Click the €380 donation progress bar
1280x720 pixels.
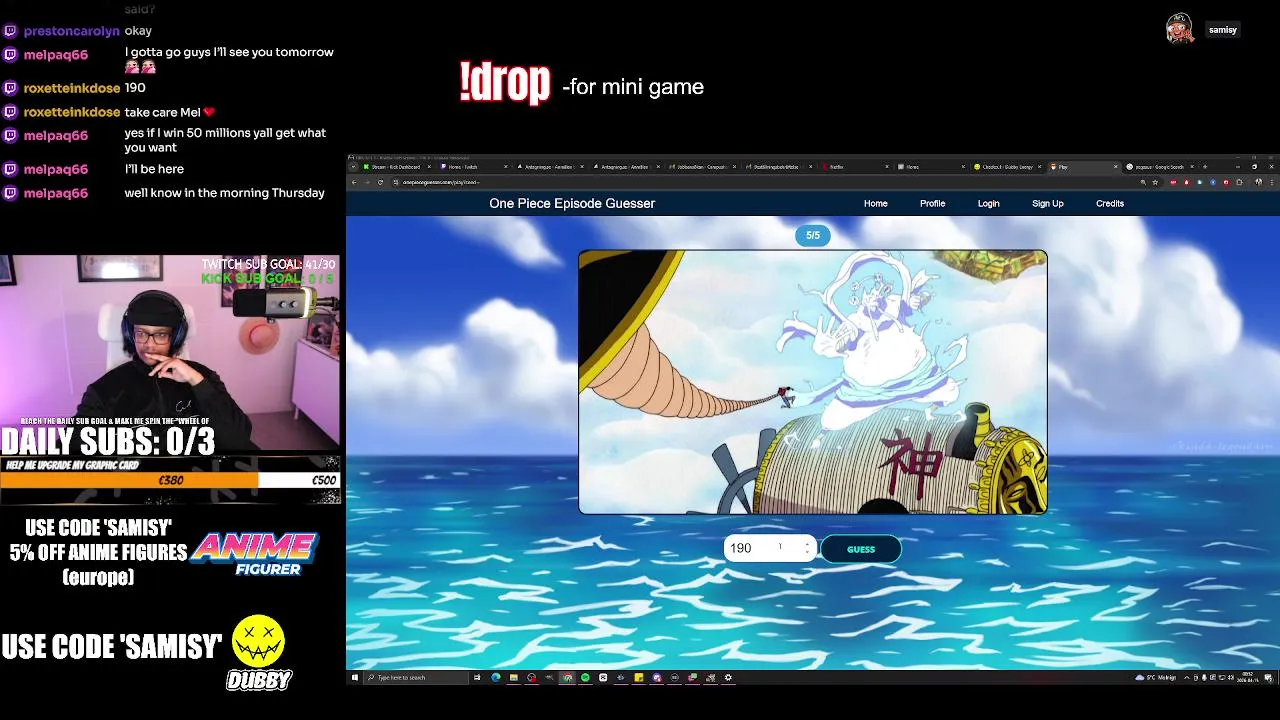(x=170, y=480)
